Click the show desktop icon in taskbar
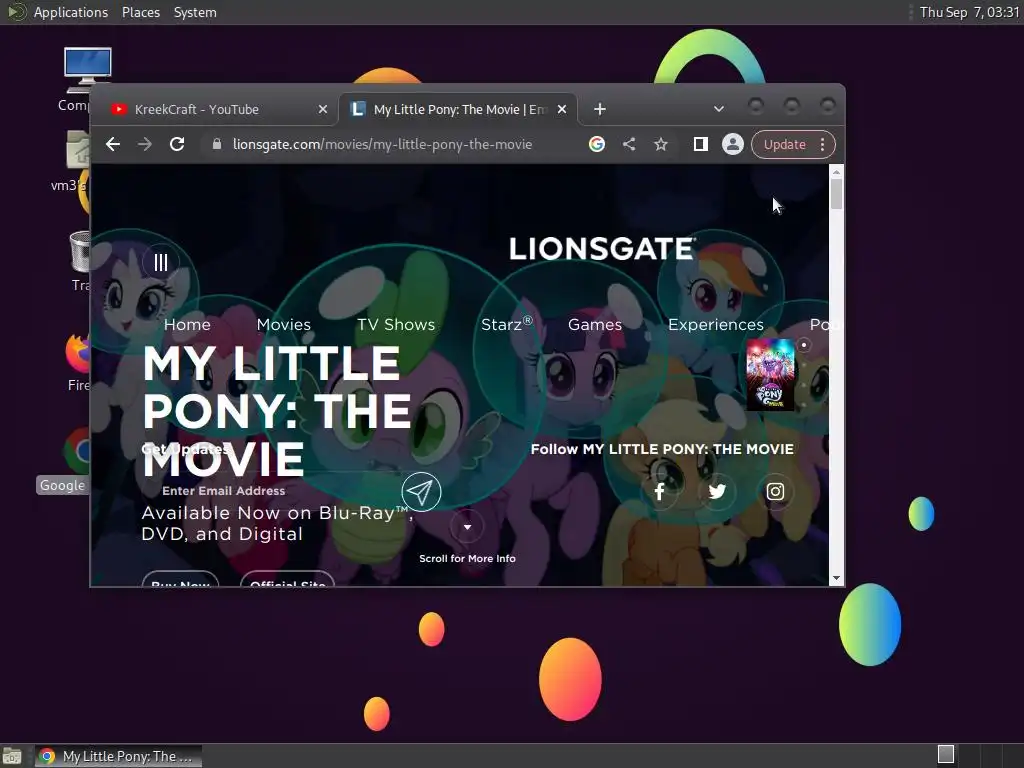The image size is (1024, 768). tap(12, 756)
